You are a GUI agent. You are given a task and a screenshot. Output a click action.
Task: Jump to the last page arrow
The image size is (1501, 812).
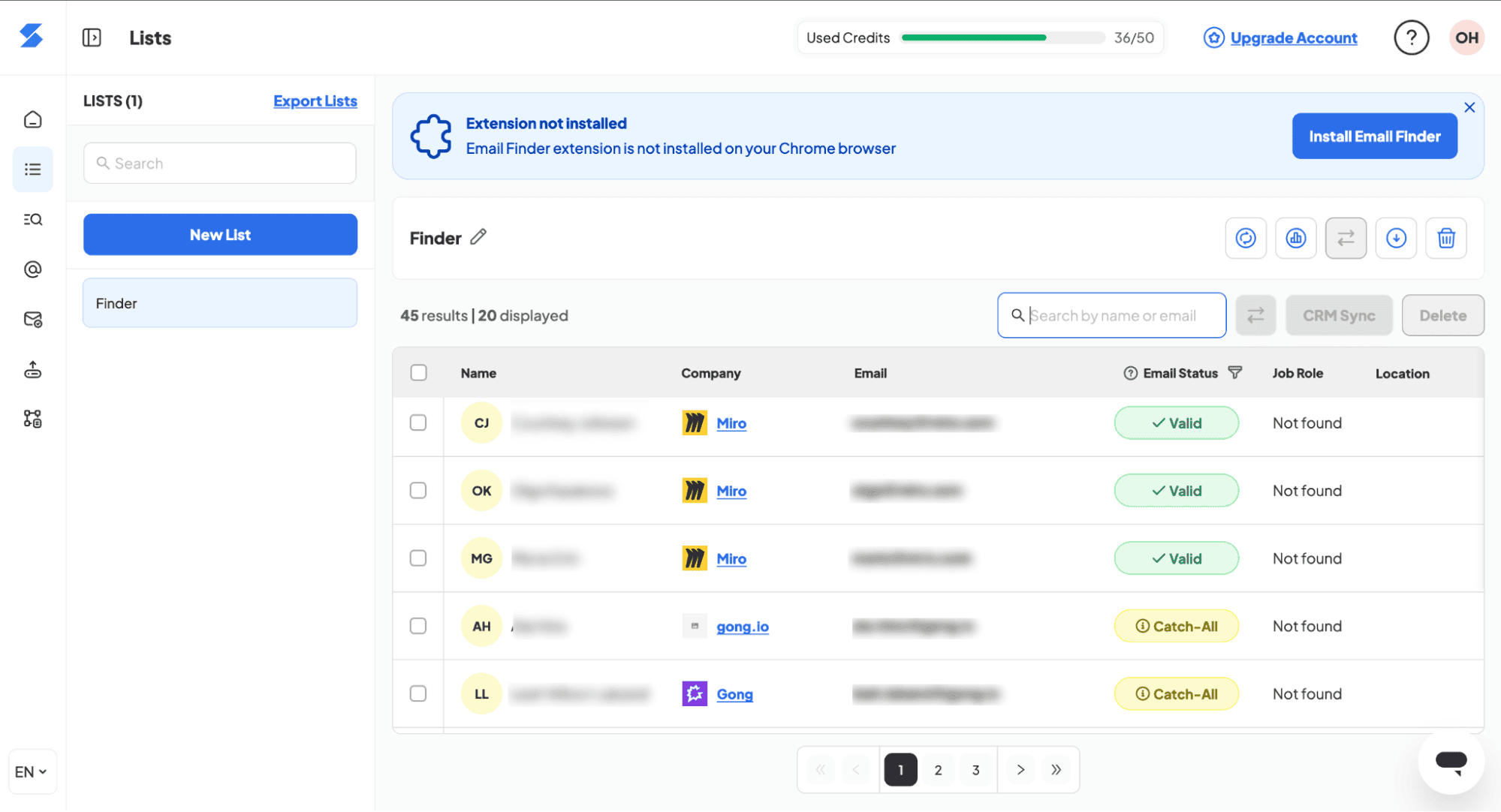point(1056,769)
